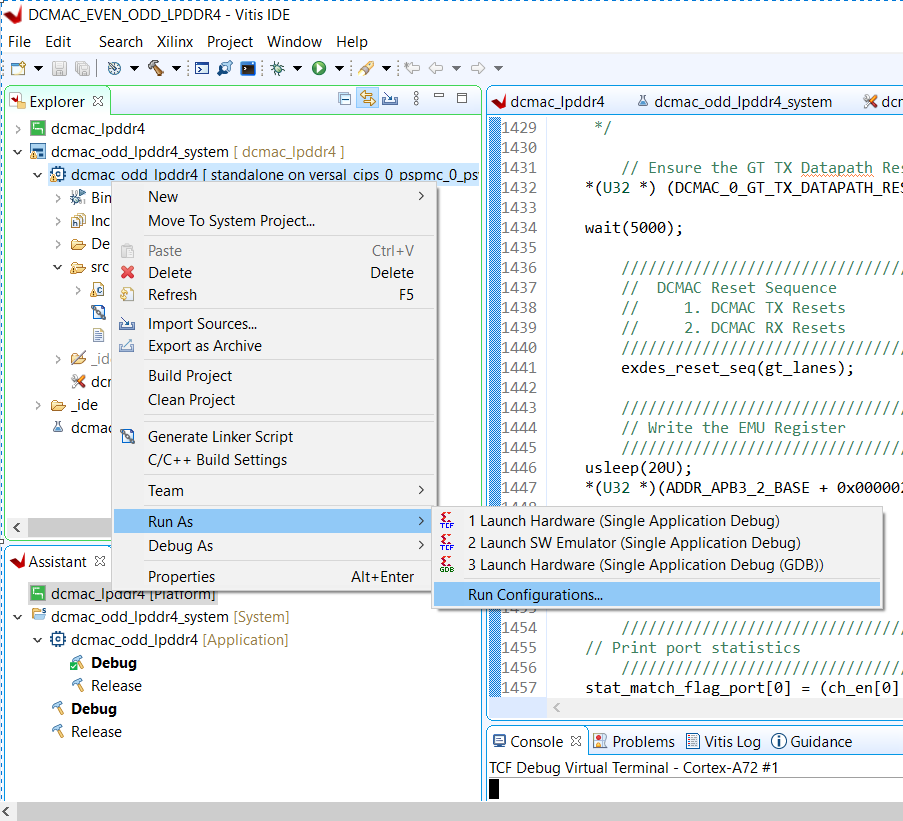
Task: Open the Xilinx menu in menu bar
Action: tap(174, 42)
